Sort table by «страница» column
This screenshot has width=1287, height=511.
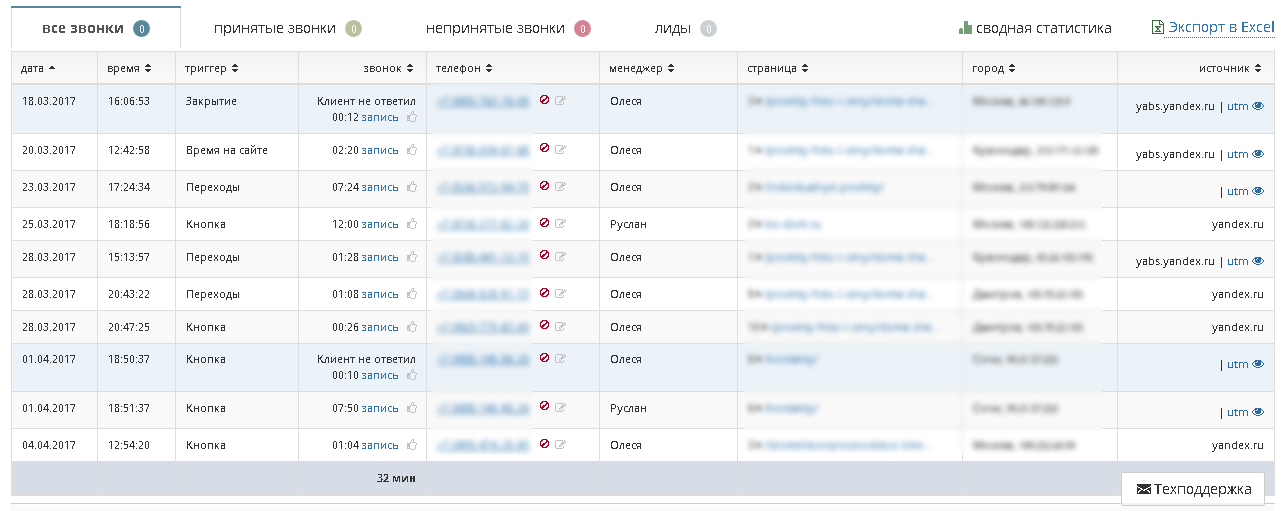click(778, 68)
